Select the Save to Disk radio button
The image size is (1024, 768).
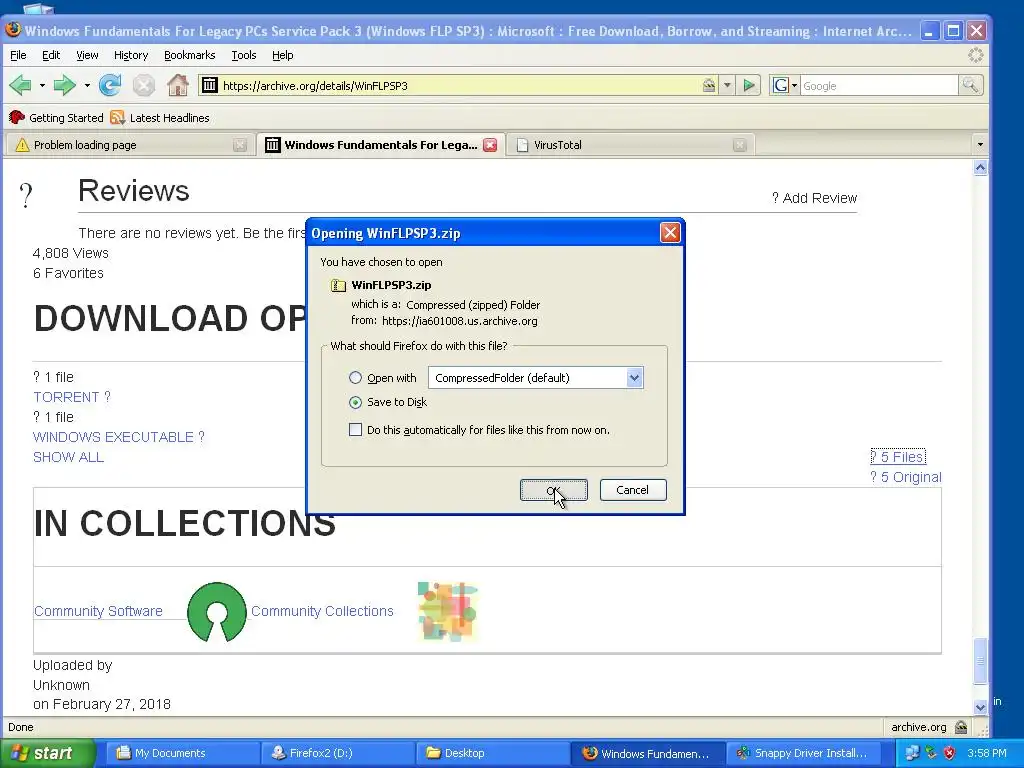pyautogui.click(x=355, y=402)
